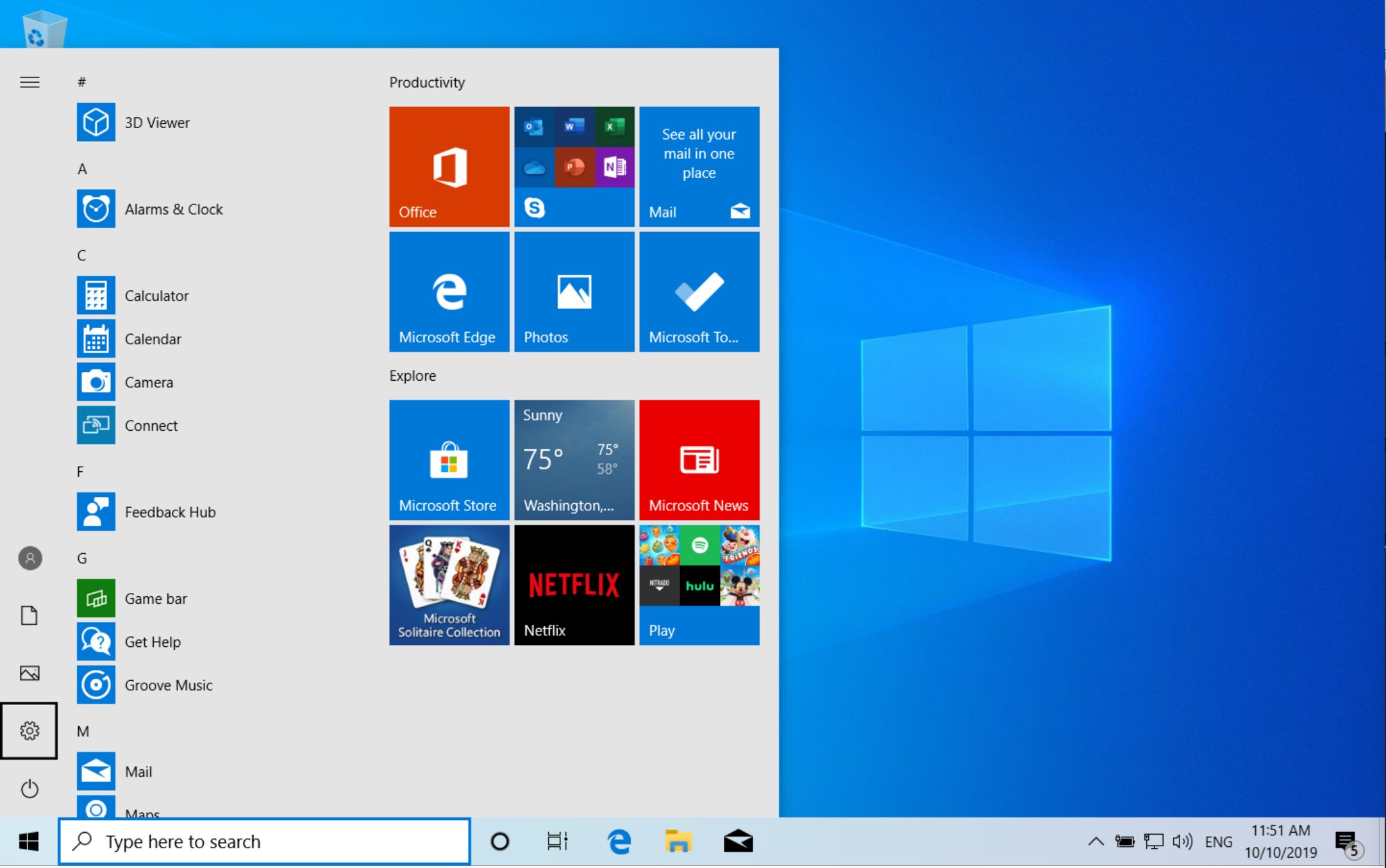Open Task View on the taskbar

point(556,841)
